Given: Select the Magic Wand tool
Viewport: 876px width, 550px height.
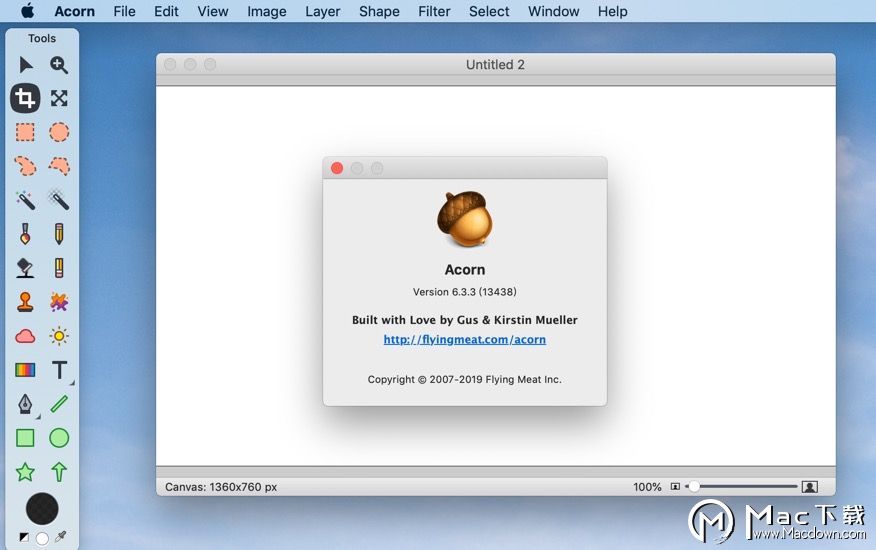Looking at the screenshot, I should 25,200.
